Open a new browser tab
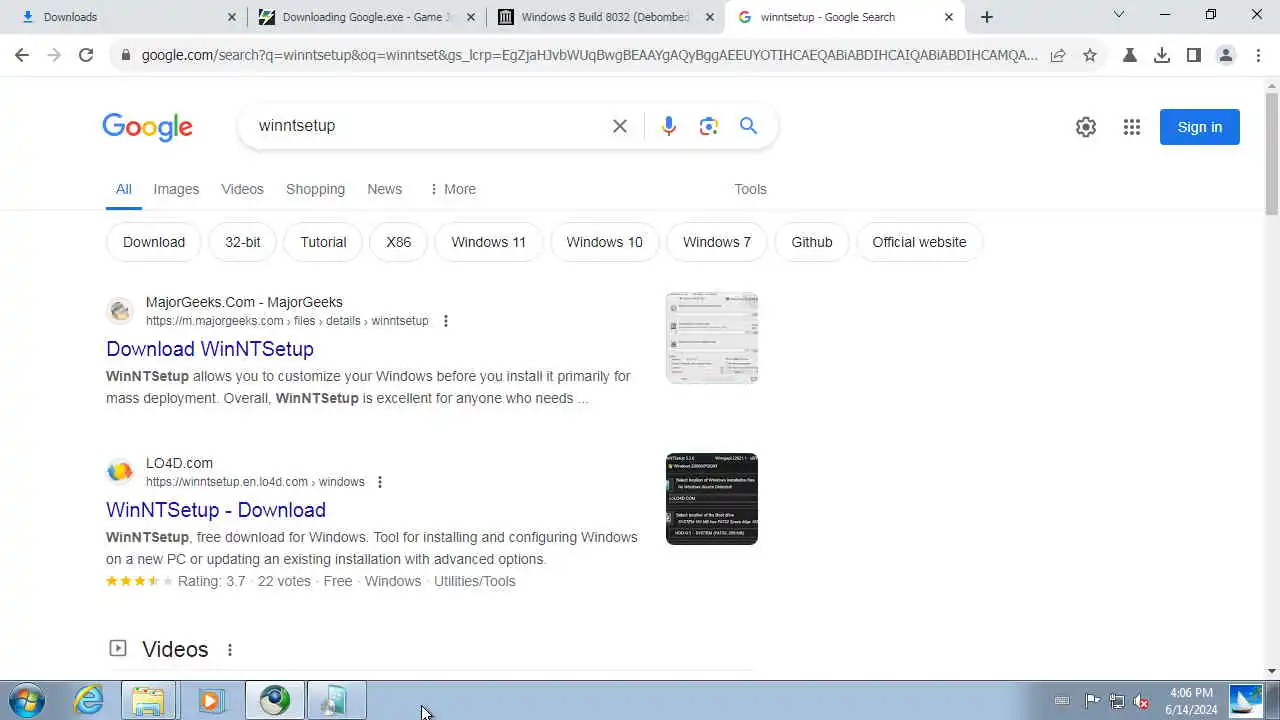1280x720 pixels. click(x=987, y=17)
